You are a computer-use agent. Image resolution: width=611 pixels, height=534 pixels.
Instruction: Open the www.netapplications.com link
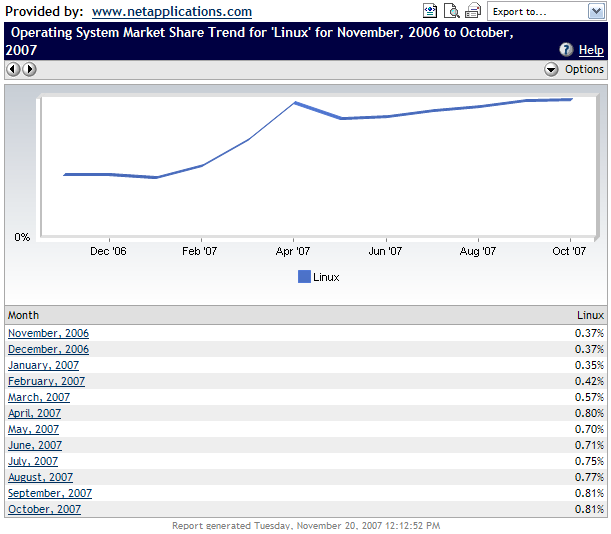[x=172, y=12]
